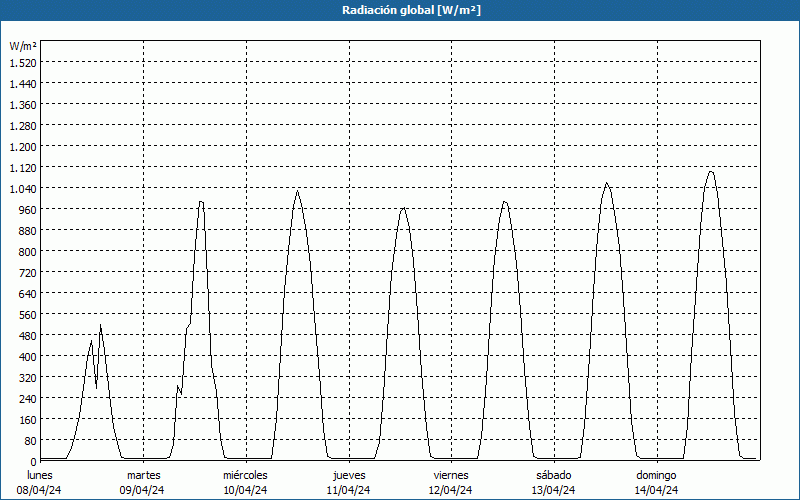The width and height of the screenshot is (800, 500).
Task: Select the 240 y-axis label
Action: 28,398
